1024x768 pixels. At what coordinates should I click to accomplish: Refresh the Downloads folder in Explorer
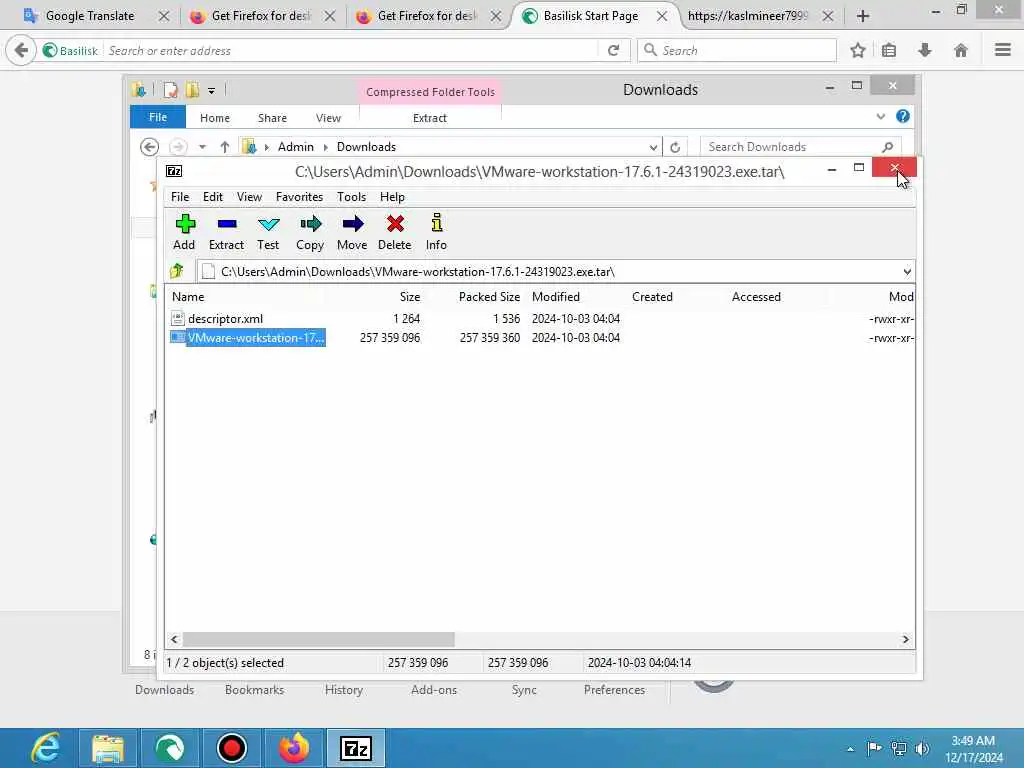click(675, 147)
